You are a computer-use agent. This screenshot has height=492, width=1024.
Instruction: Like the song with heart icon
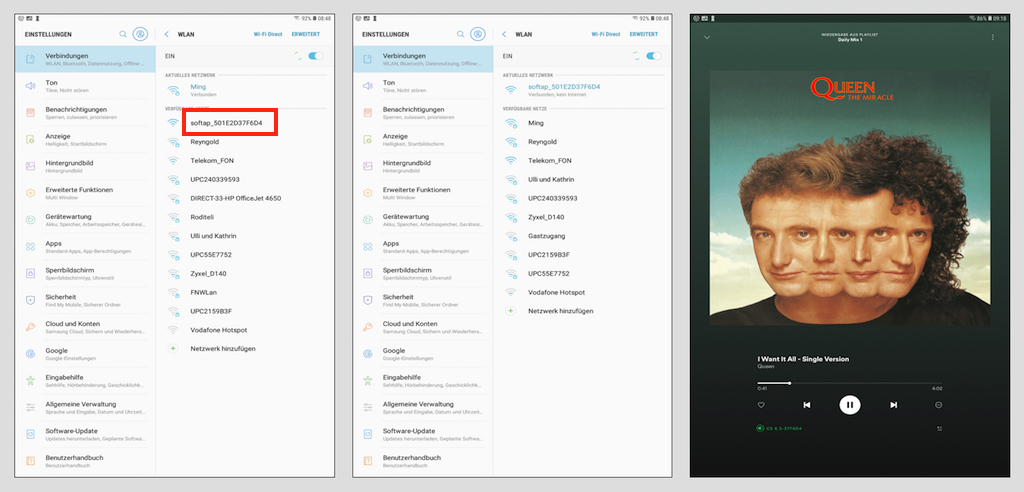point(761,405)
